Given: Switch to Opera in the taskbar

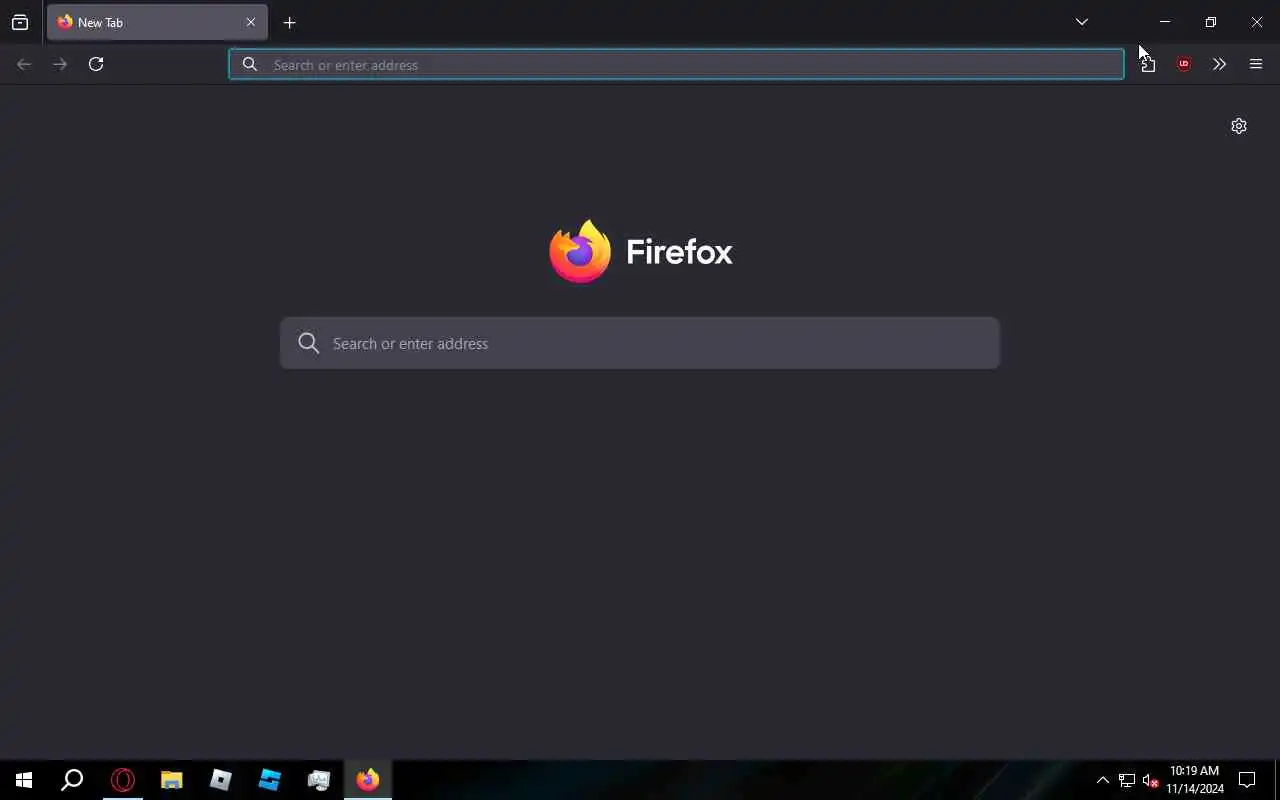Looking at the screenshot, I should click(123, 780).
